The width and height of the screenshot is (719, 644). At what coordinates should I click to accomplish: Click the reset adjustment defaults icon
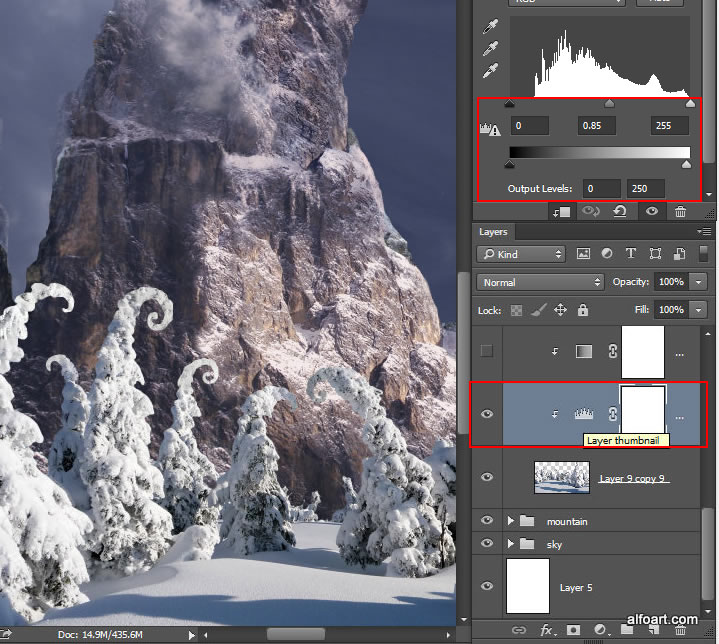coord(620,211)
